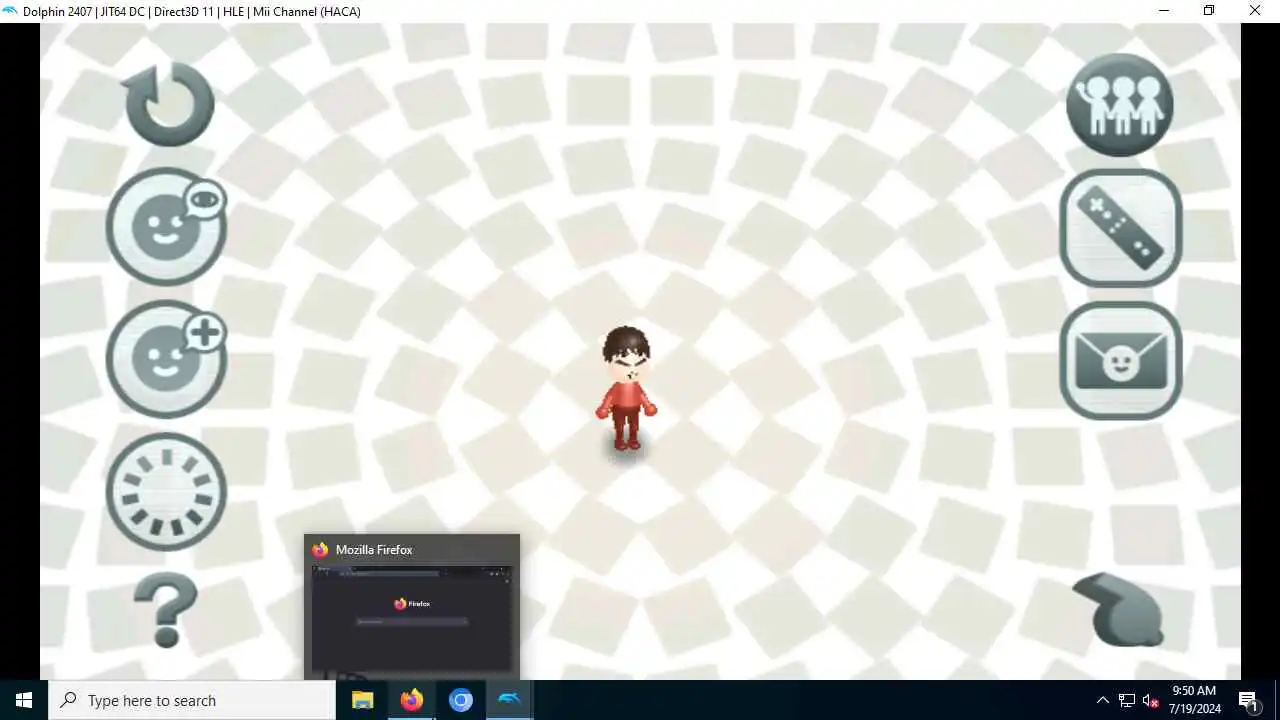This screenshot has height=720, width=1280.
Task: Click the network status tray icon
Action: (x=1127, y=700)
